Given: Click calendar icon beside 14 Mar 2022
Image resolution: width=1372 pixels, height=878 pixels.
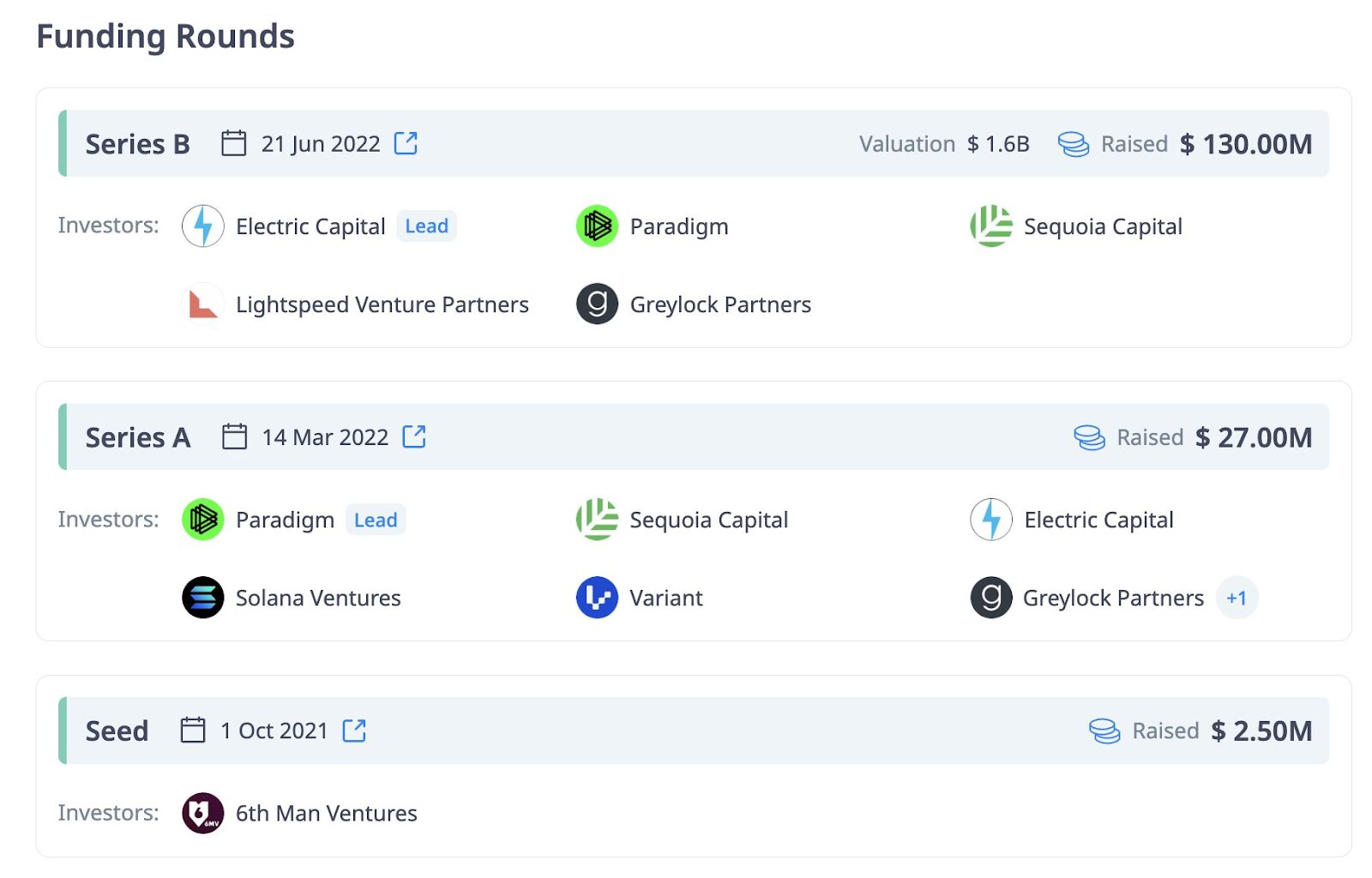Looking at the screenshot, I should tap(234, 436).
